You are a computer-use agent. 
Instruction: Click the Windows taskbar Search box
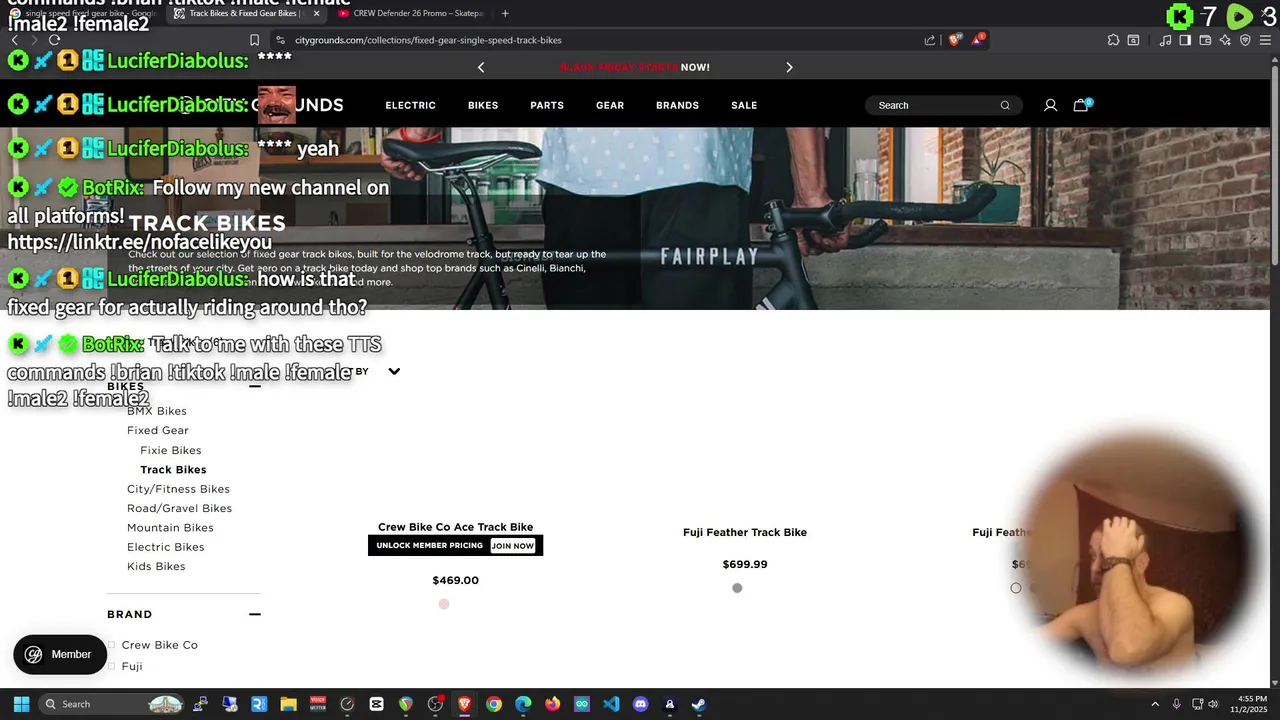(x=110, y=704)
